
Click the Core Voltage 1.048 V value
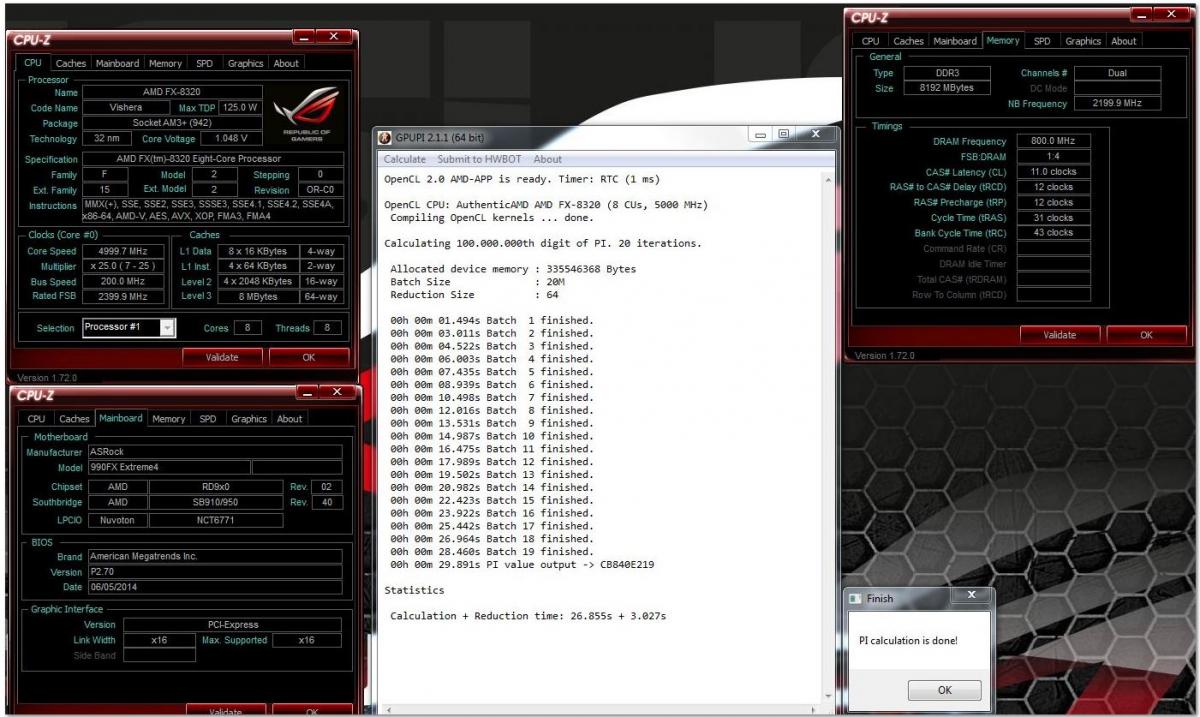[231, 138]
